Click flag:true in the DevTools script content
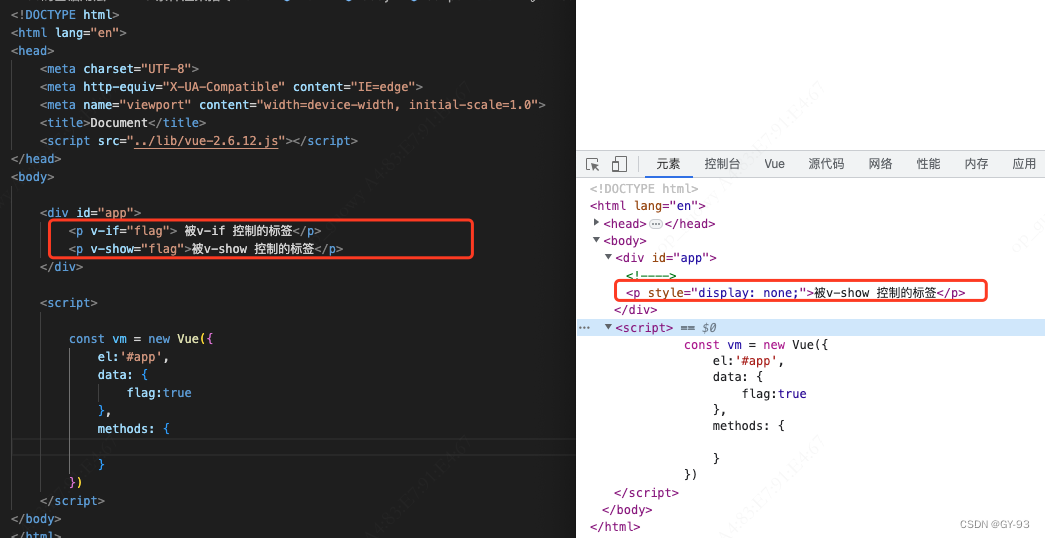Screen dimensions: 1045x538 (774, 393)
